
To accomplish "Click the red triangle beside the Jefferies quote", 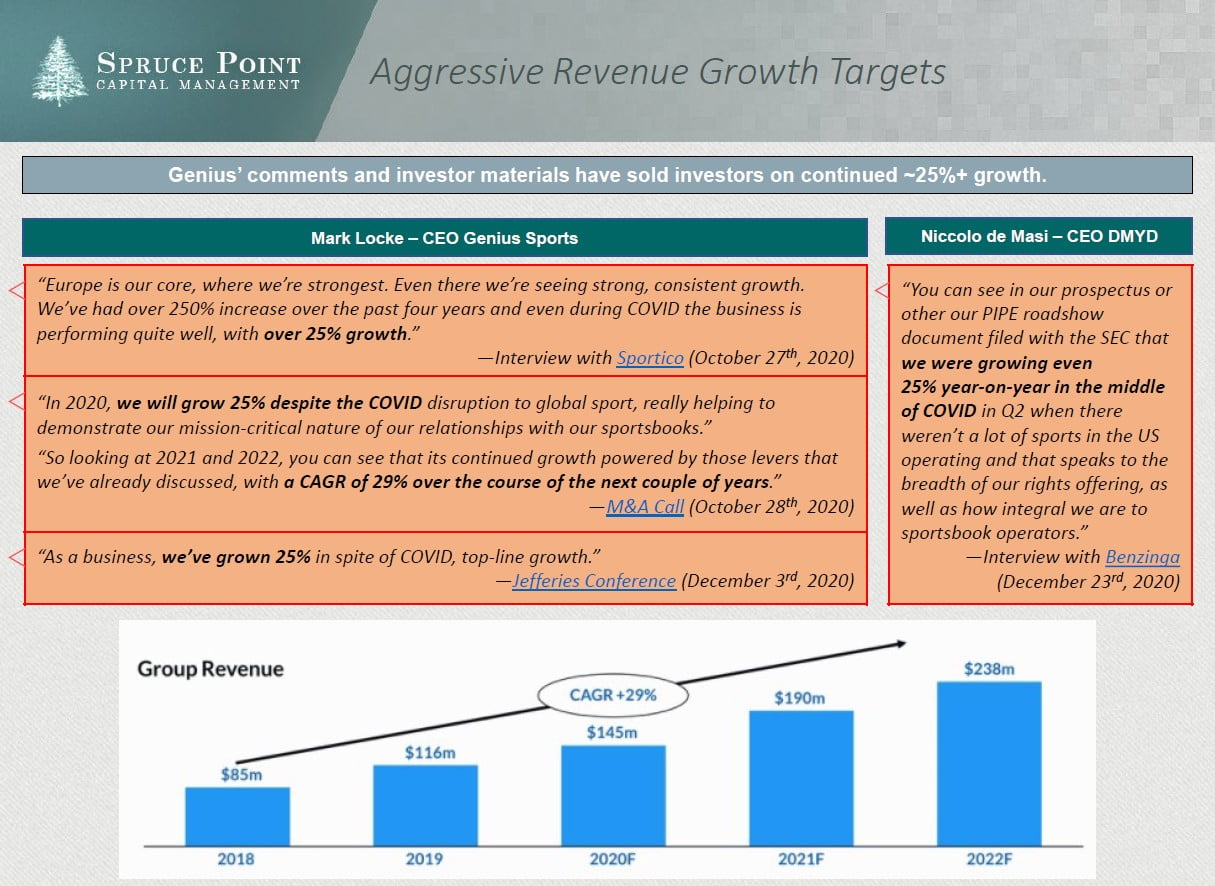I will (x=16, y=556).
